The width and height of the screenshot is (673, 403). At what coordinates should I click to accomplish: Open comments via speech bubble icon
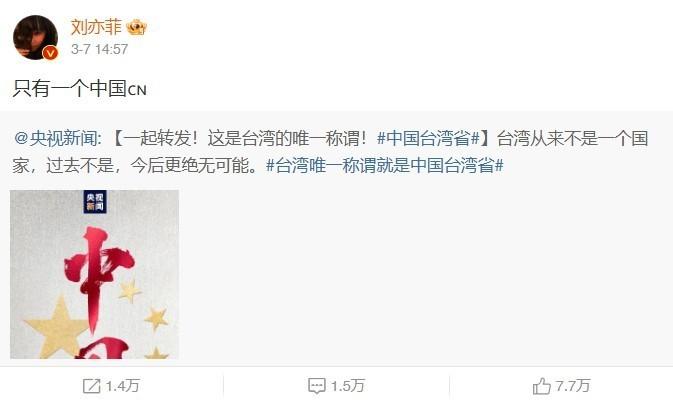(x=316, y=386)
